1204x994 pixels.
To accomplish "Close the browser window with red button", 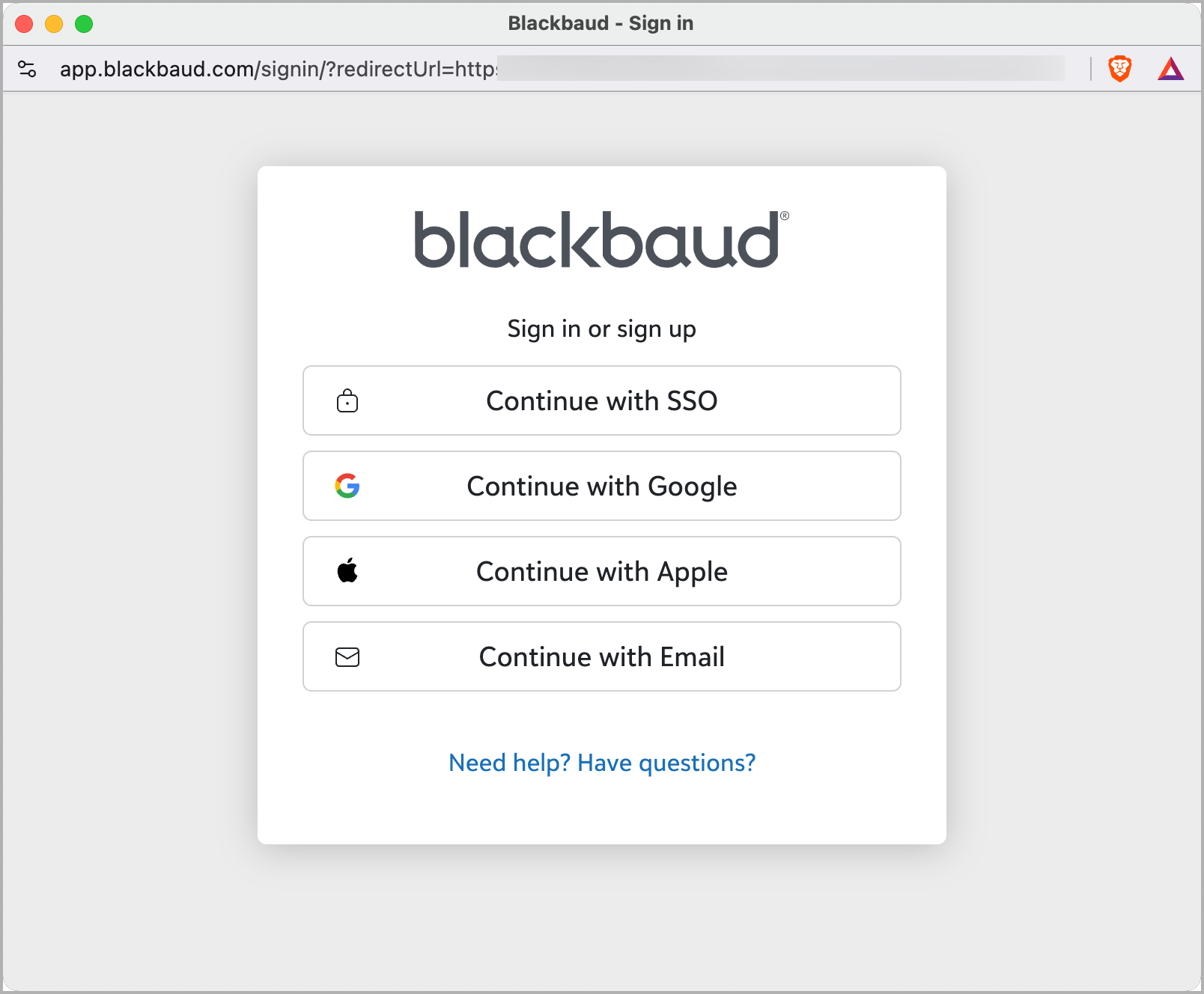I will point(24,24).
